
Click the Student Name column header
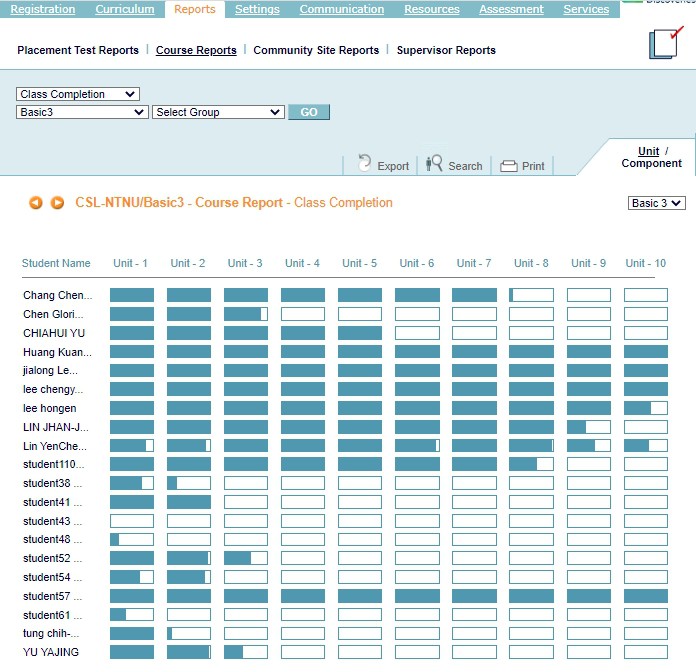(56, 264)
